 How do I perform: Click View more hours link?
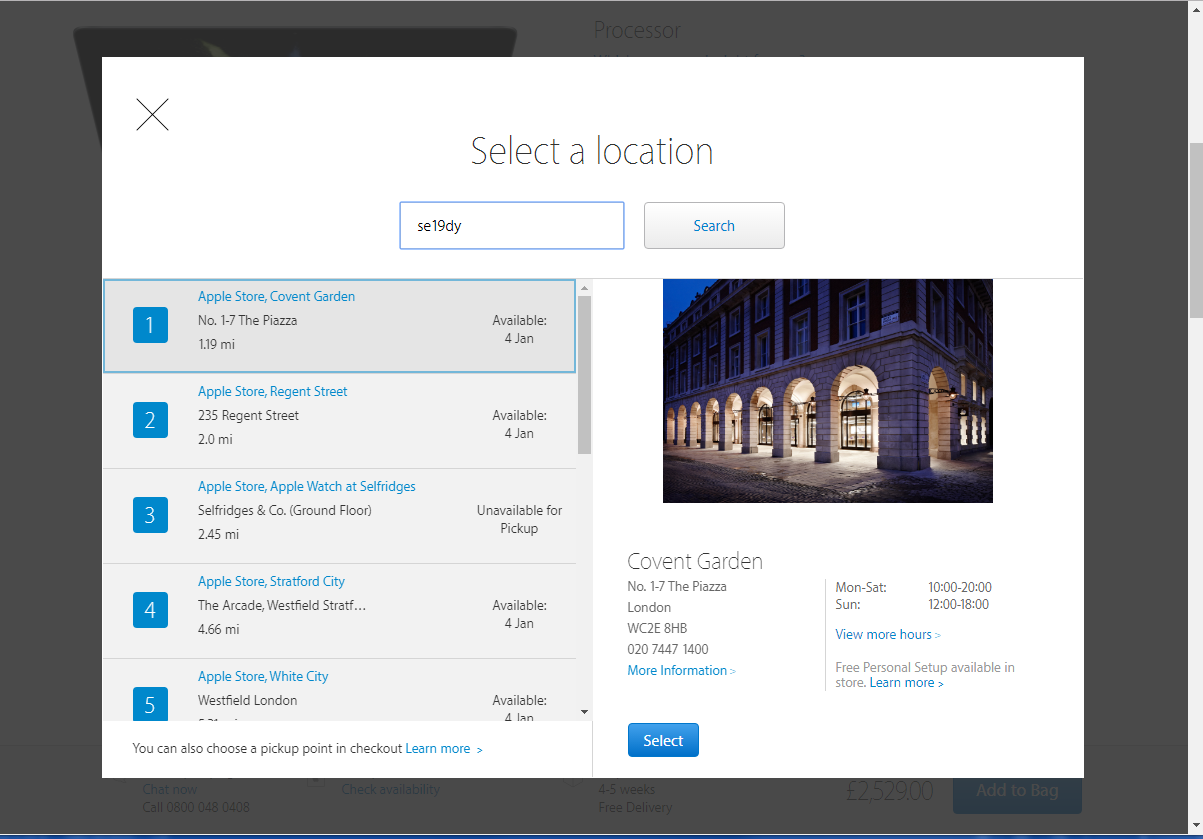click(x=888, y=634)
